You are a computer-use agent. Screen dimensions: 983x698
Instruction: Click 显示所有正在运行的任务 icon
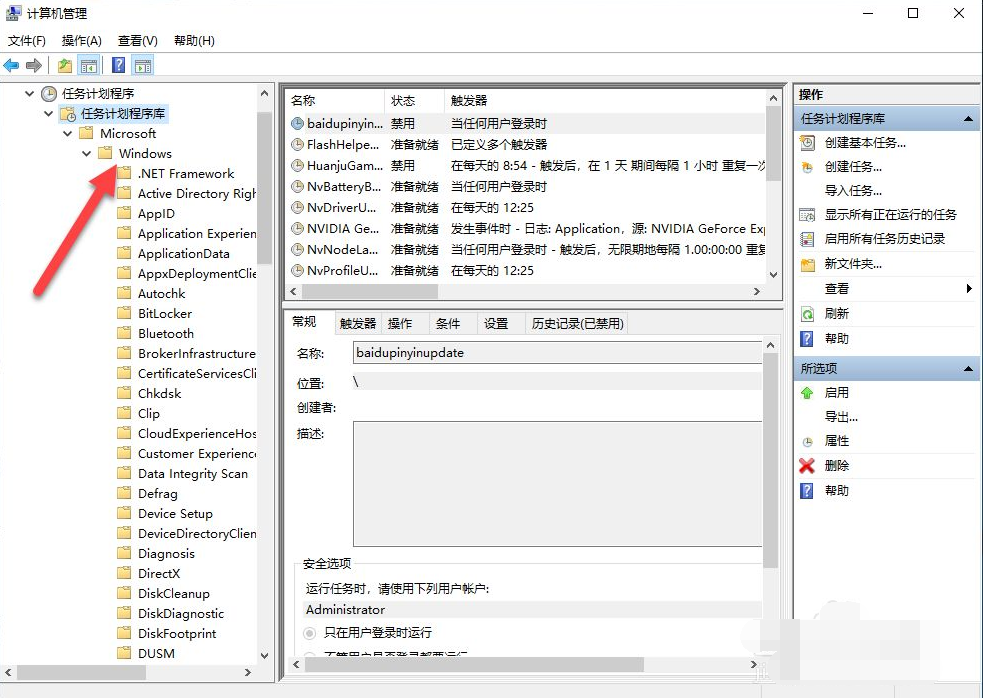tap(807, 213)
